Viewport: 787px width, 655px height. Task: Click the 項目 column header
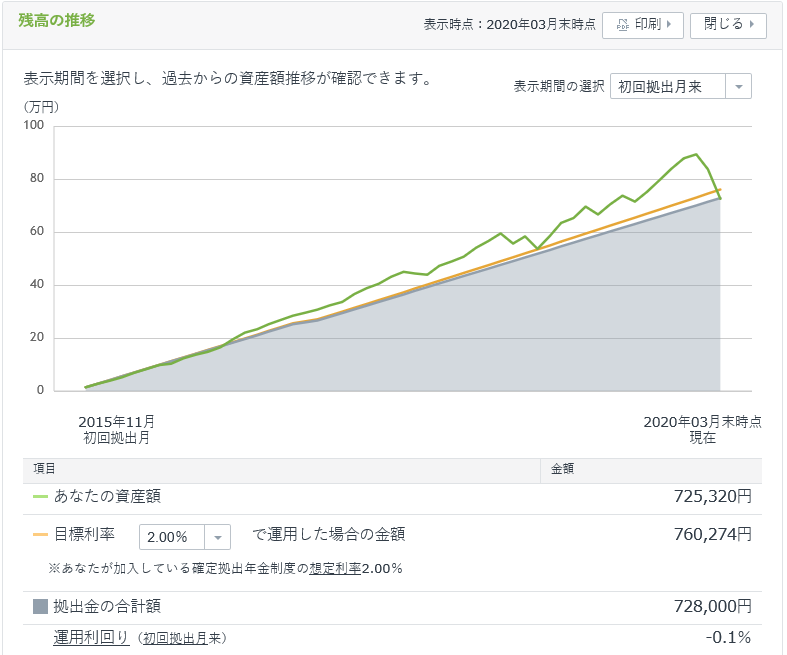click(44, 468)
